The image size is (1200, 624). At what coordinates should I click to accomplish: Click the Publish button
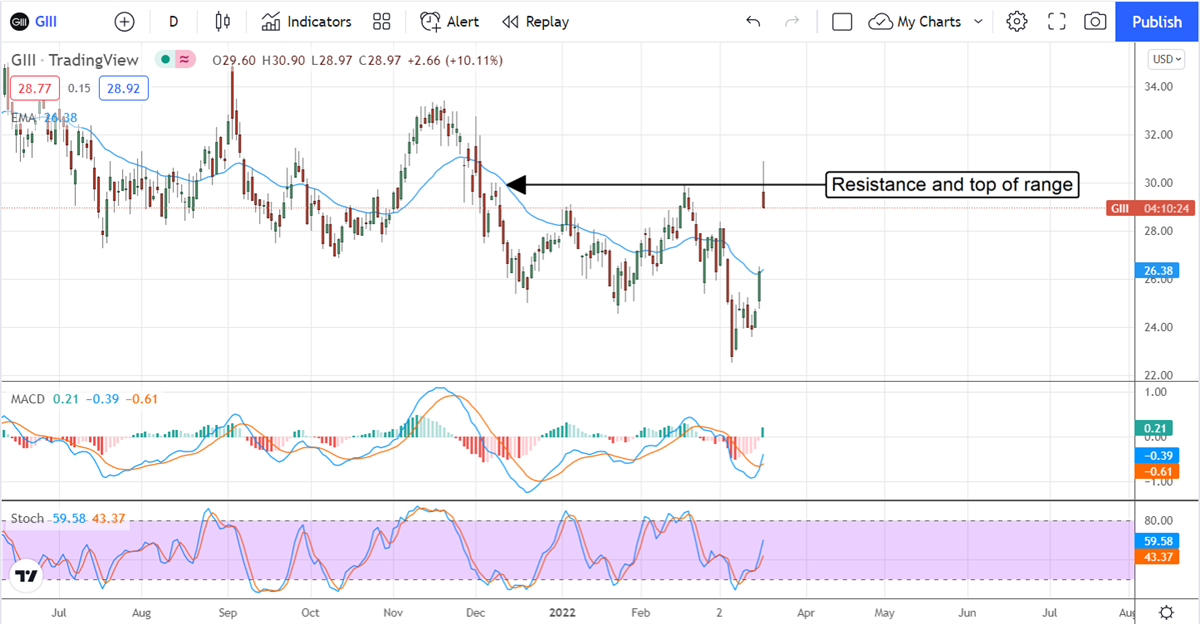tap(1157, 21)
